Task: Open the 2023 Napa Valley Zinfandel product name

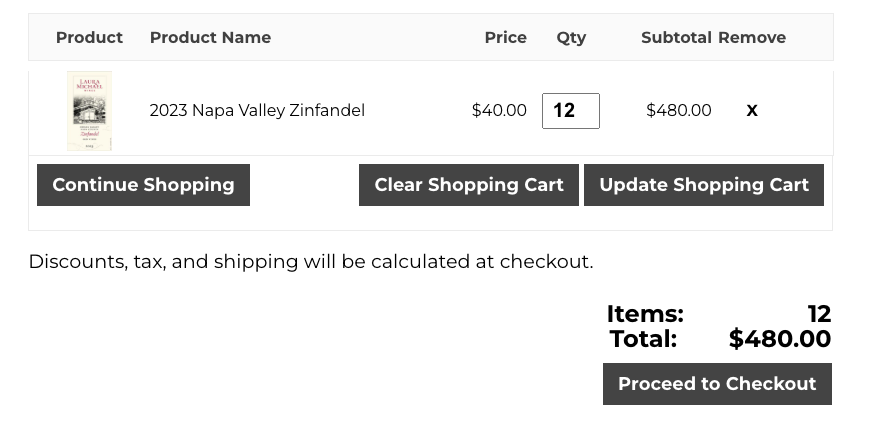Action: [257, 111]
